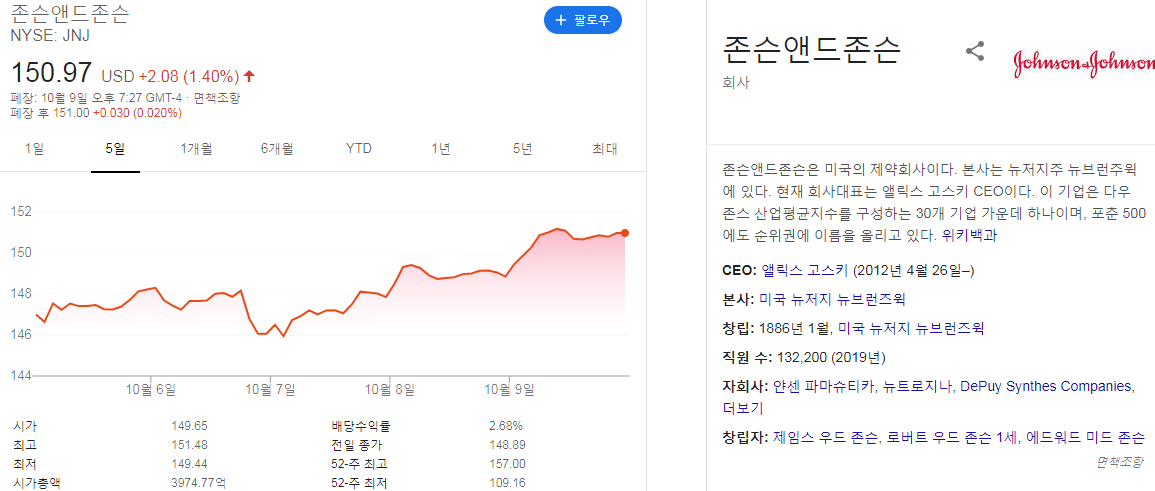
Task: Open CEO link 앨릭스 고스키
Action: [x=805, y=270]
